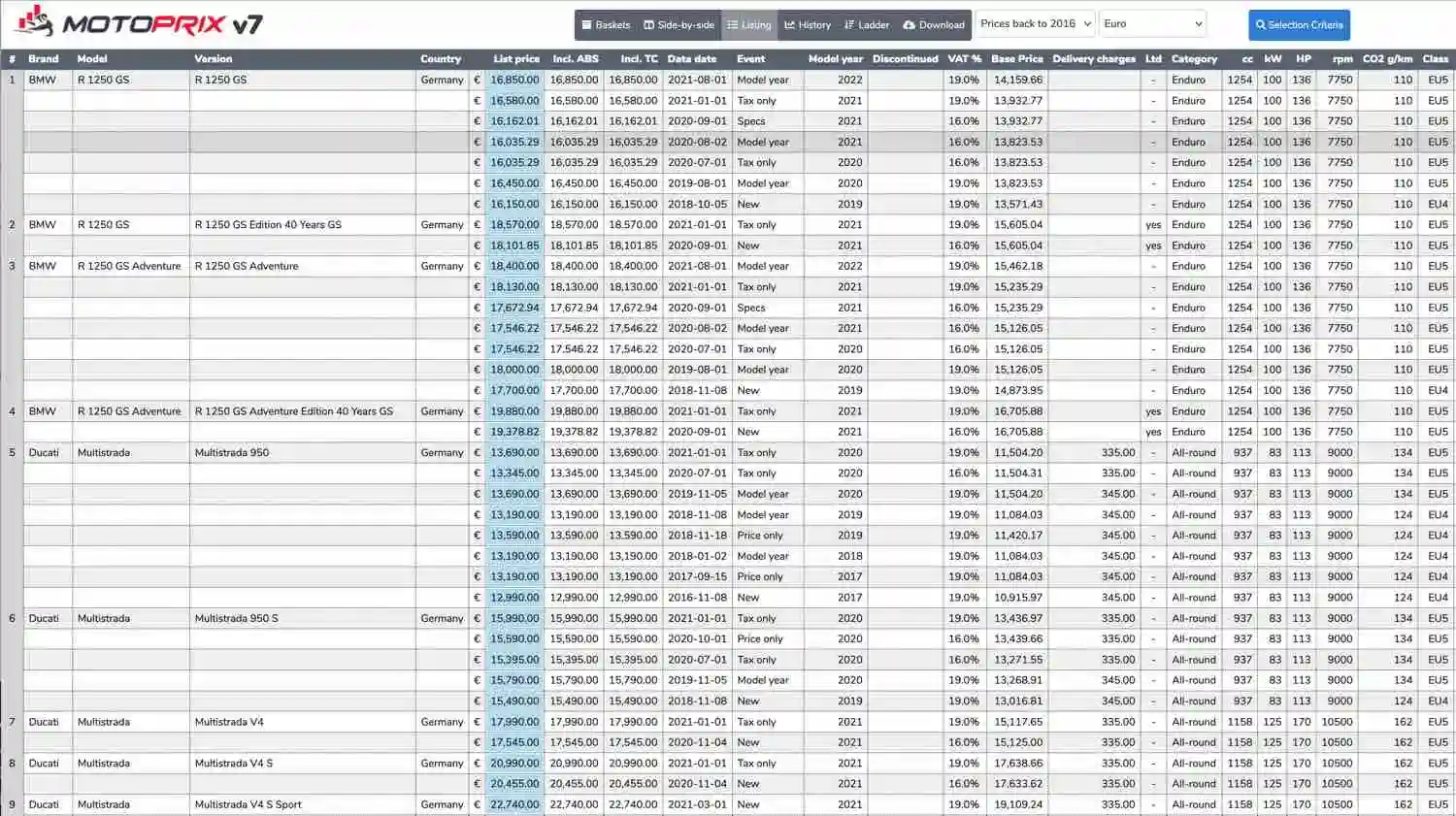Click the rpm column header

pyautogui.click(x=1342, y=59)
